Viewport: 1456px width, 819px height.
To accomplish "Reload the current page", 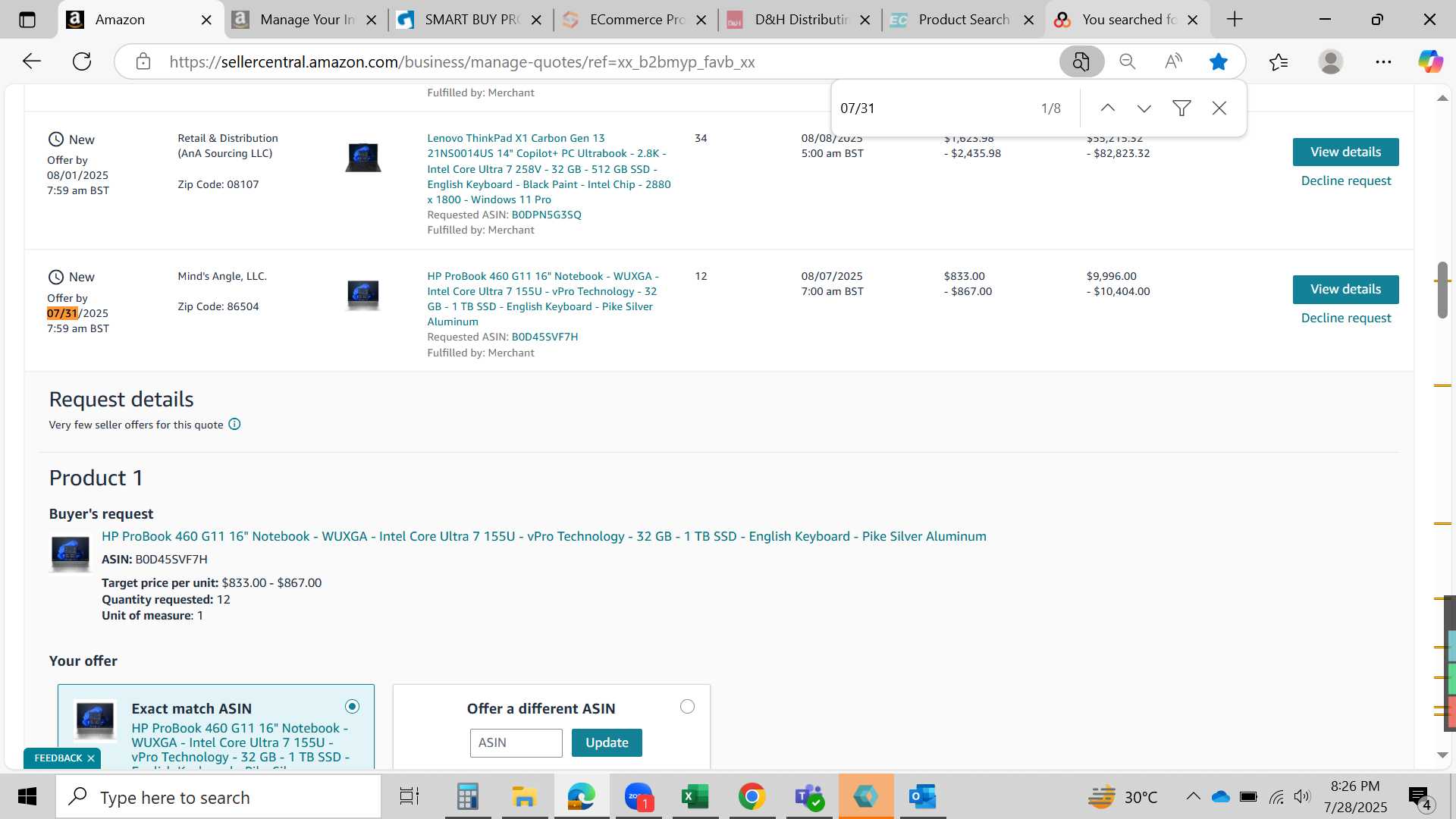I will [x=82, y=61].
